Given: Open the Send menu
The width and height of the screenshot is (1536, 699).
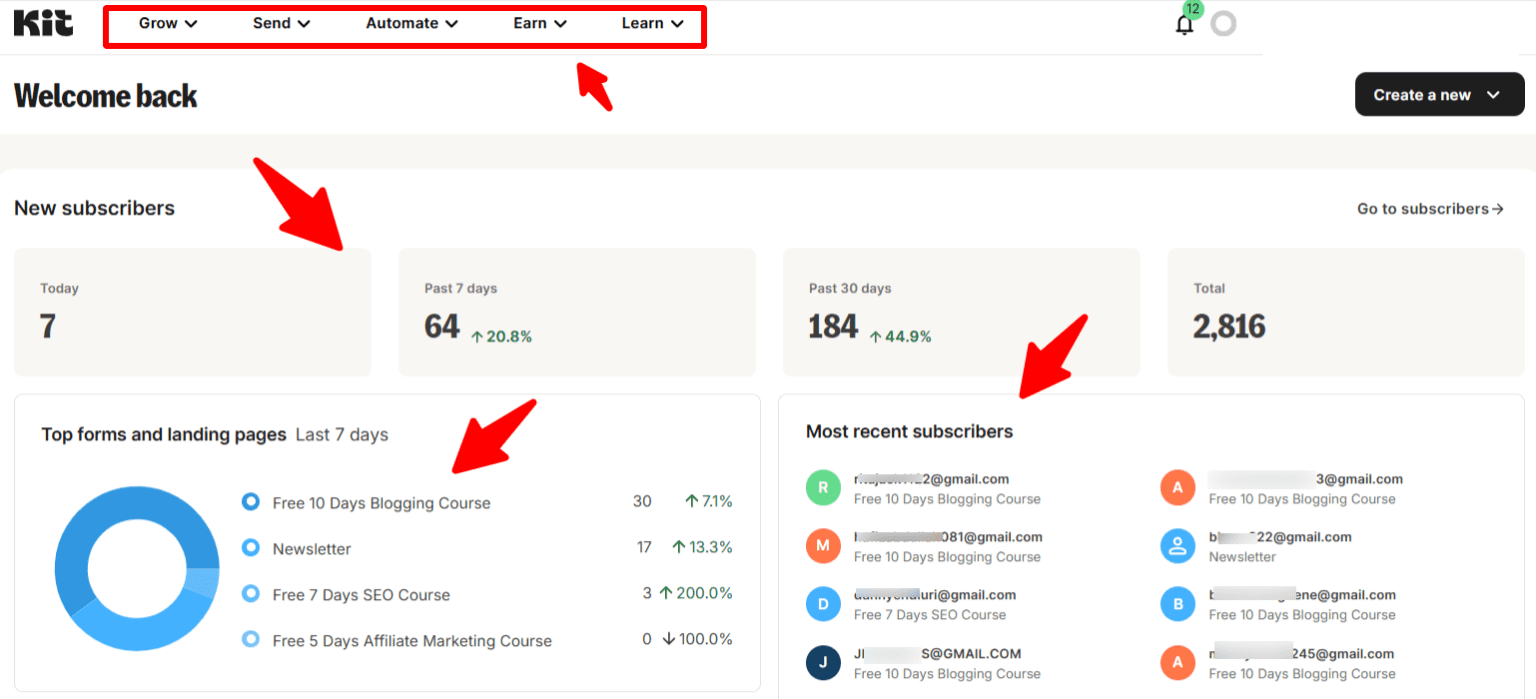Looking at the screenshot, I should [281, 24].
